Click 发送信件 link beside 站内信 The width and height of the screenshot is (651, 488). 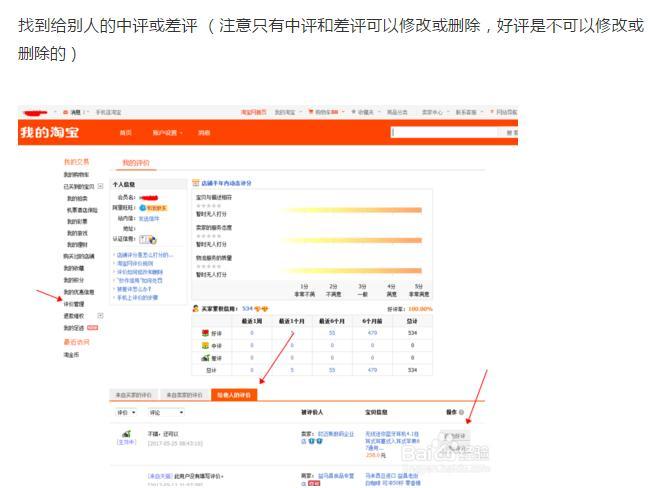[149, 218]
